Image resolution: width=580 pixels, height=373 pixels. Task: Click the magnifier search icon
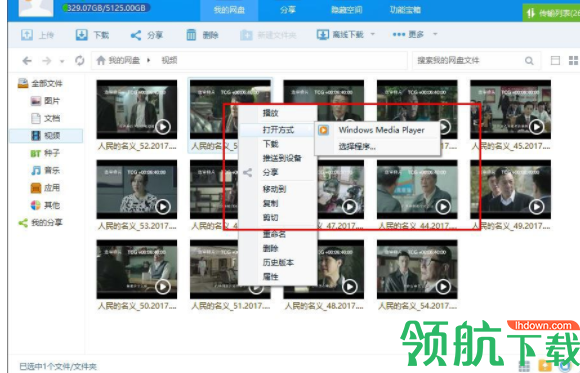pyautogui.click(x=529, y=61)
